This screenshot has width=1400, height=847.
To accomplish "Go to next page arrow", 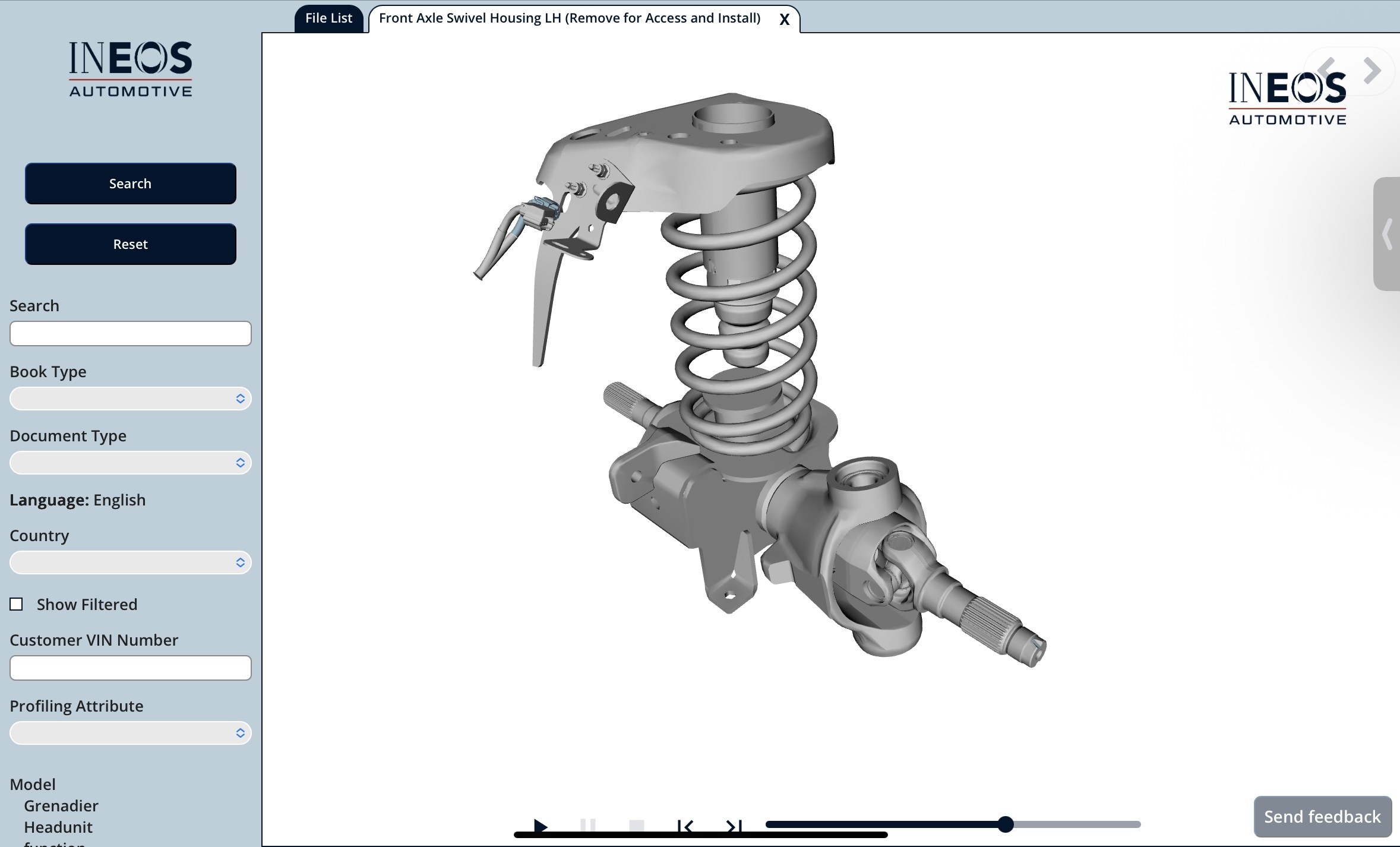I will tap(1373, 71).
